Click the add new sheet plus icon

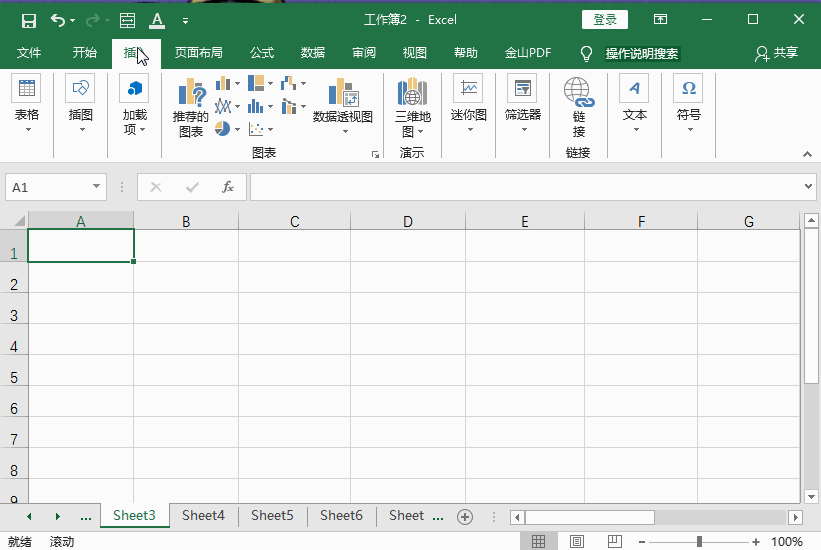point(464,516)
